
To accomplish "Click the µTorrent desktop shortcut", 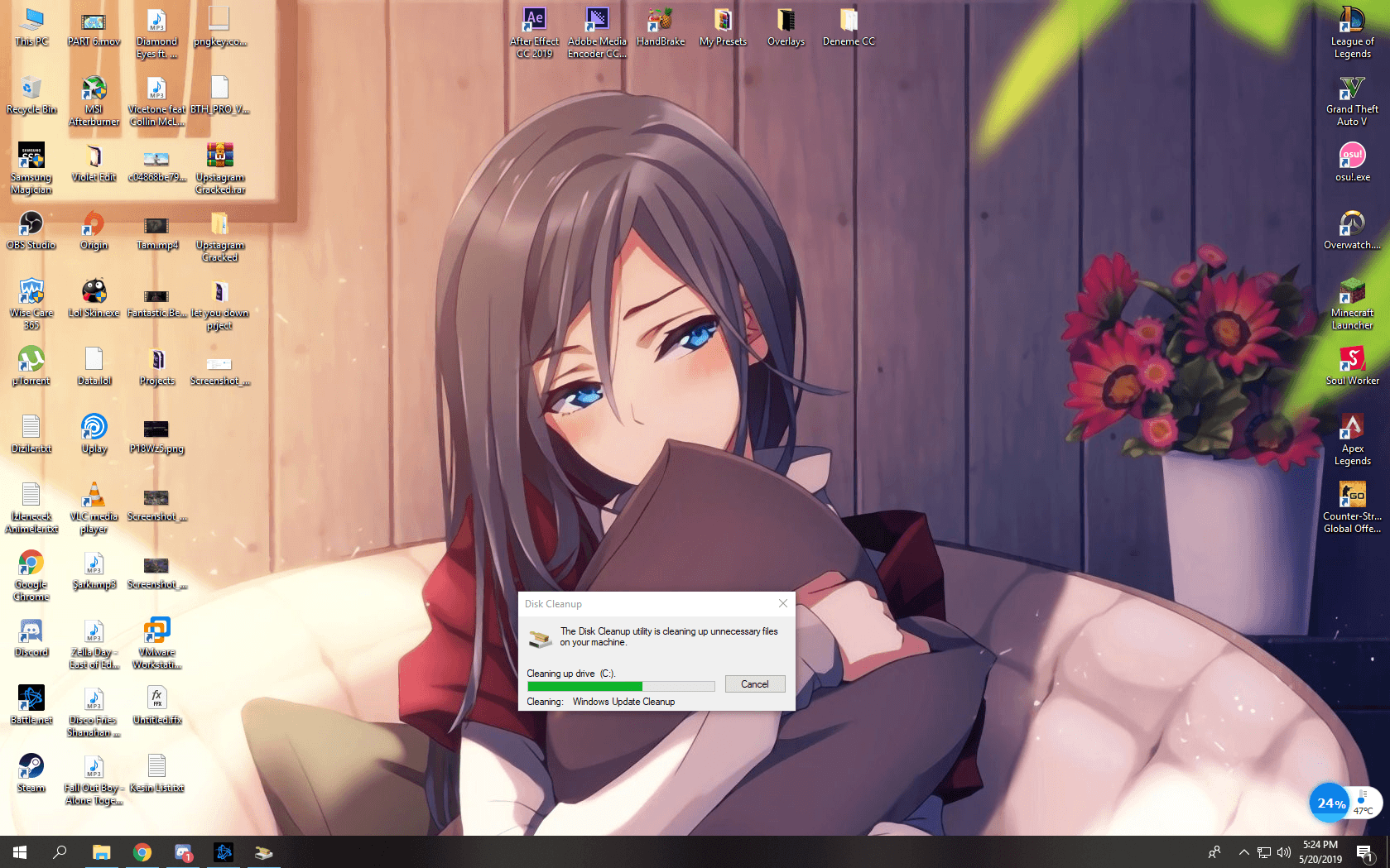I will click(x=31, y=367).
